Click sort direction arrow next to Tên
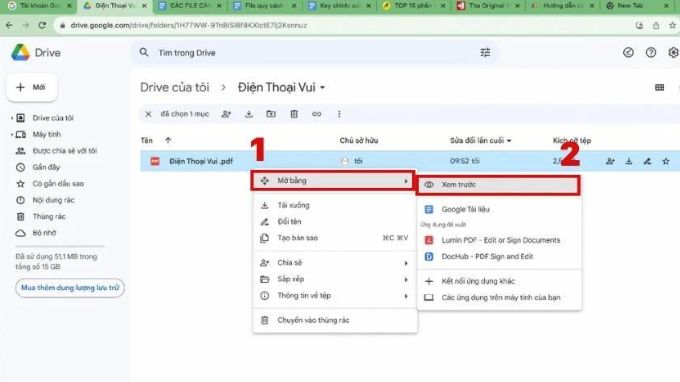680x382 pixels. [168, 140]
